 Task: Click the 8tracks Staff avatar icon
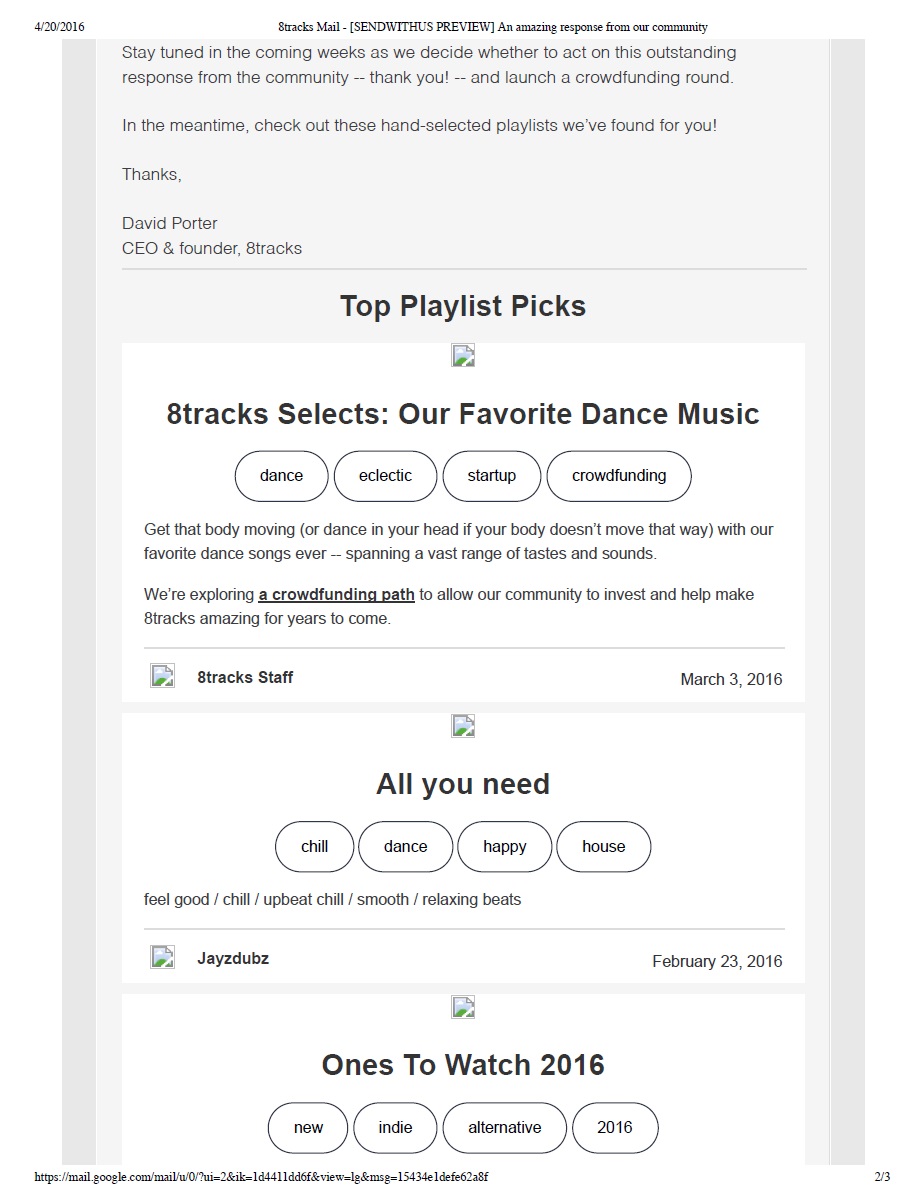[x=162, y=676]
